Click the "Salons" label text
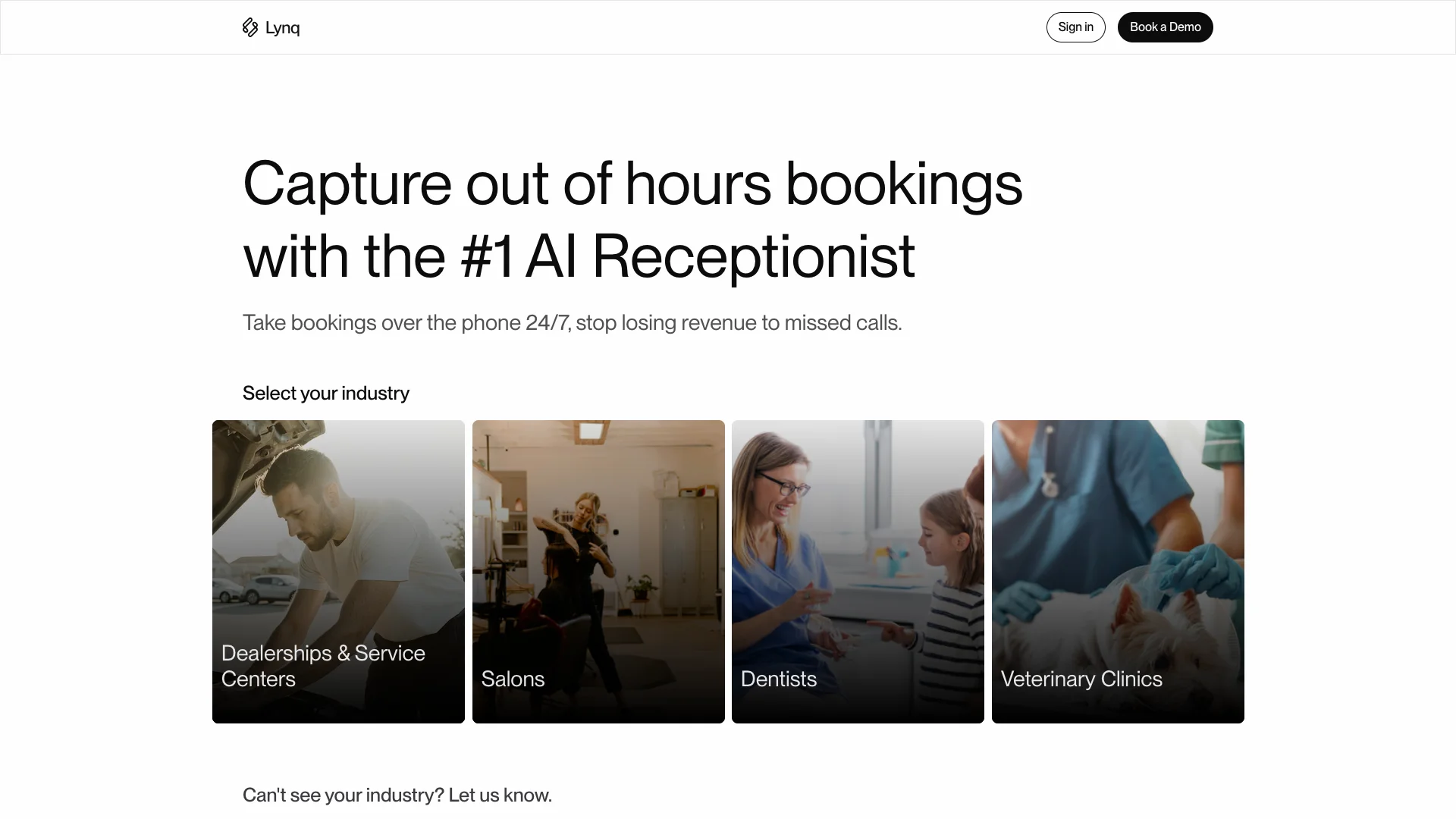1456x819 pixels. (513, 679)
